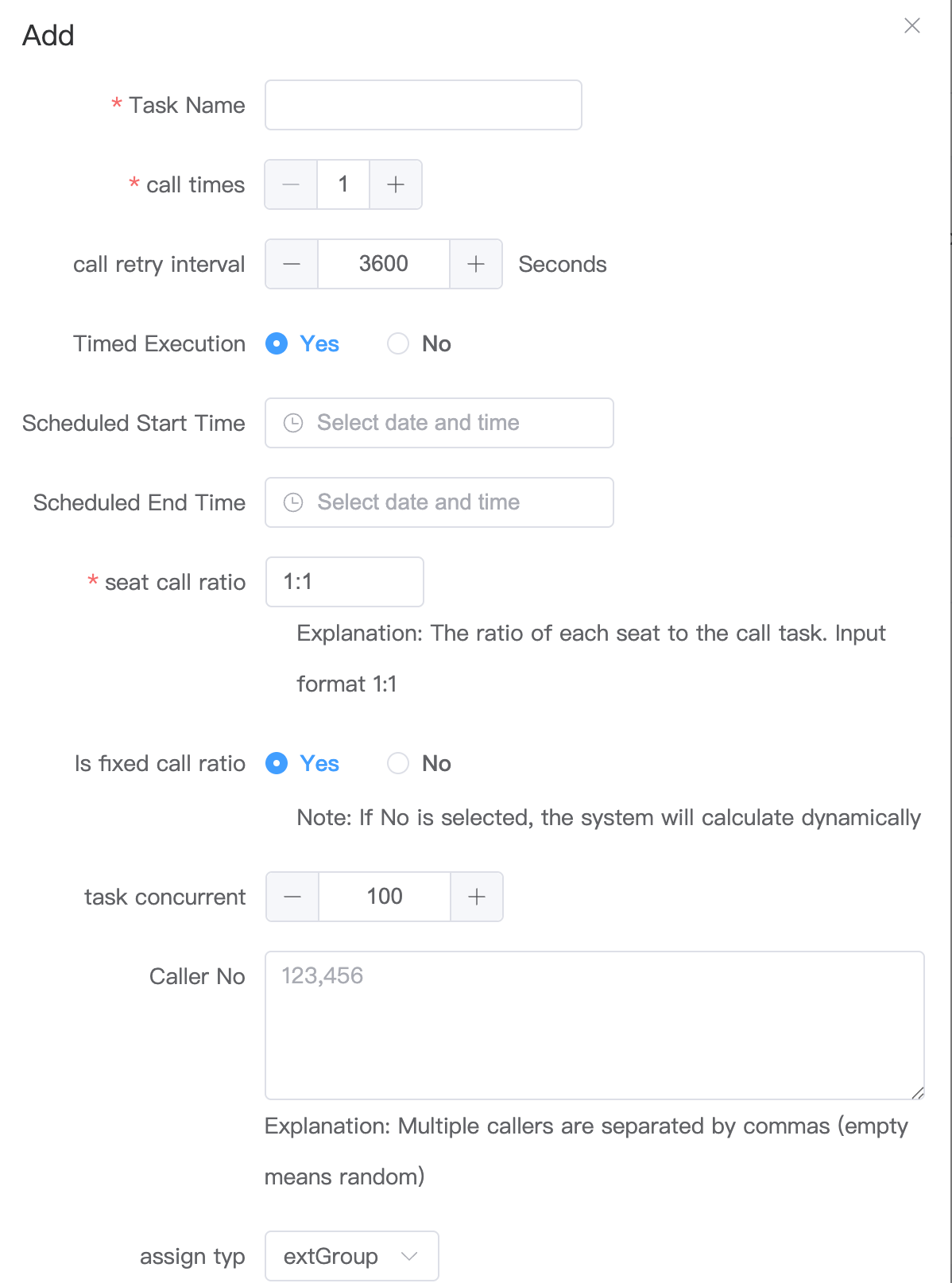Select Yes for Is fixed call ratio
The image size is (952, 1283).
pos(277,763)
